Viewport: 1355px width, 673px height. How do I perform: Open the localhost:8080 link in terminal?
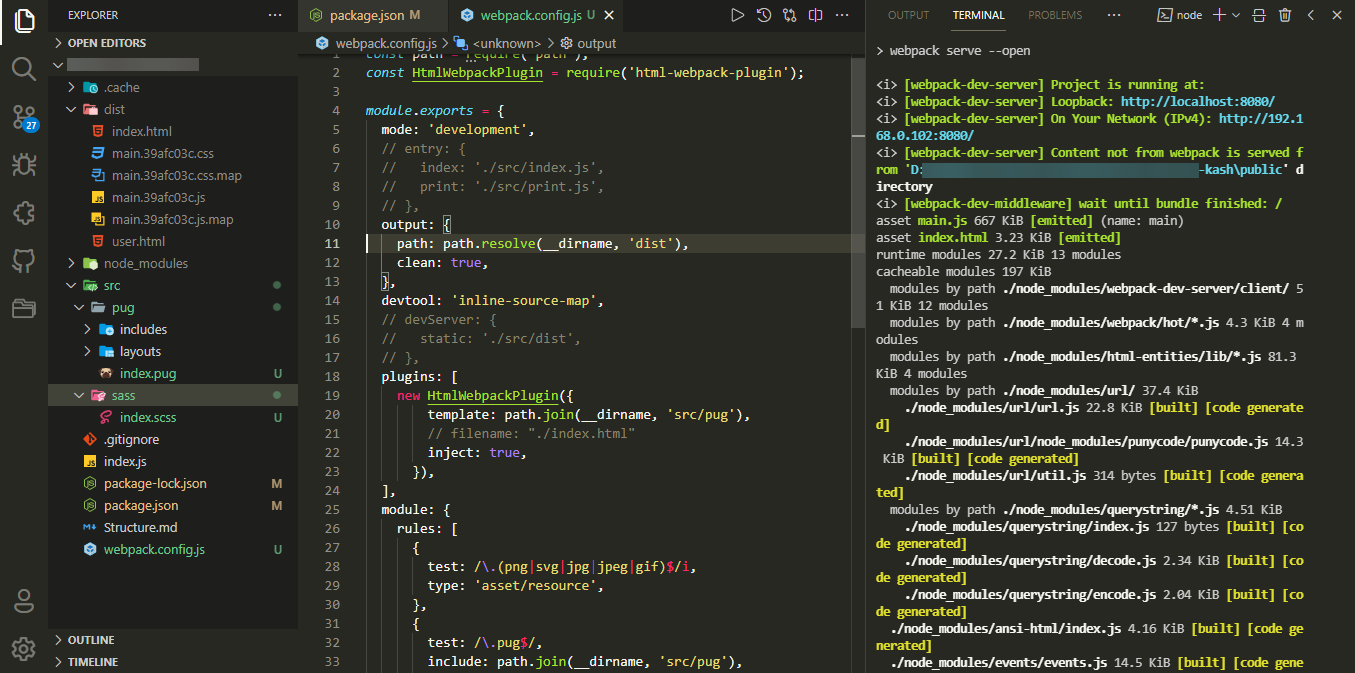1197,101
